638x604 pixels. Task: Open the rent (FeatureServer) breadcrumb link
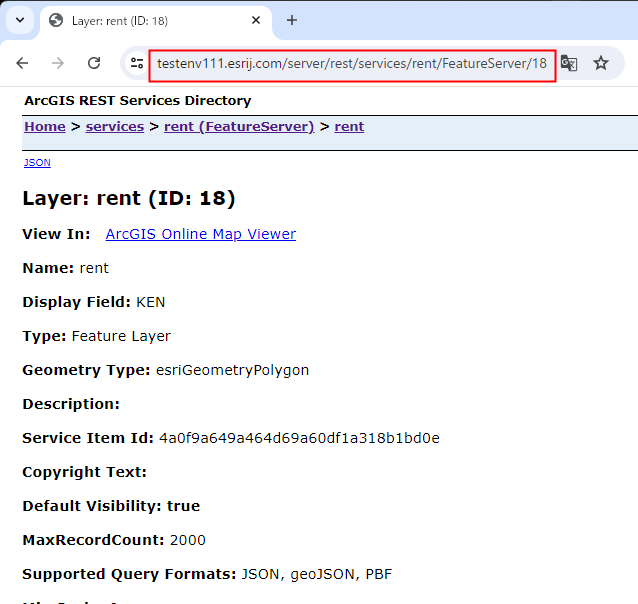239,127
